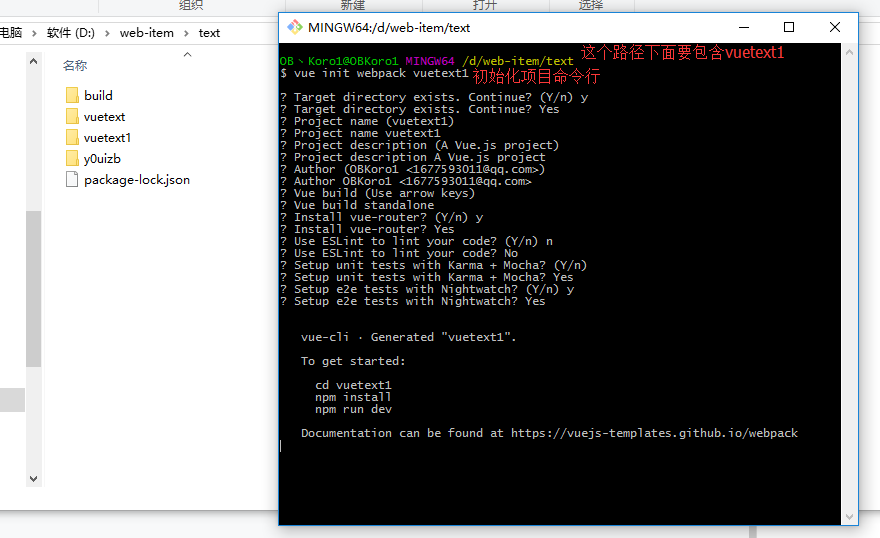Image resolution: width=880 pixels, height=538 pixels.
Task: Click the 'npm run dev' line in terminal
Action: 353,409
